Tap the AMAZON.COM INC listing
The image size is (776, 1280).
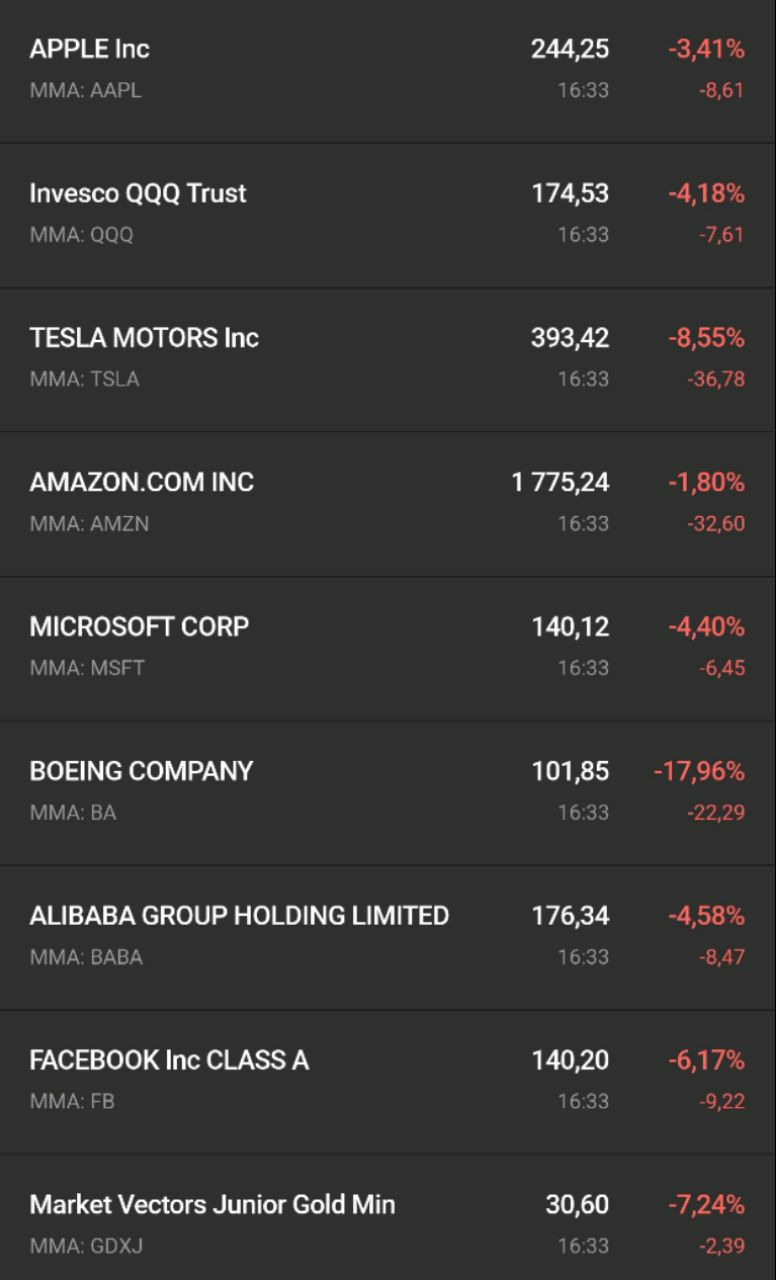coord(388,504)
